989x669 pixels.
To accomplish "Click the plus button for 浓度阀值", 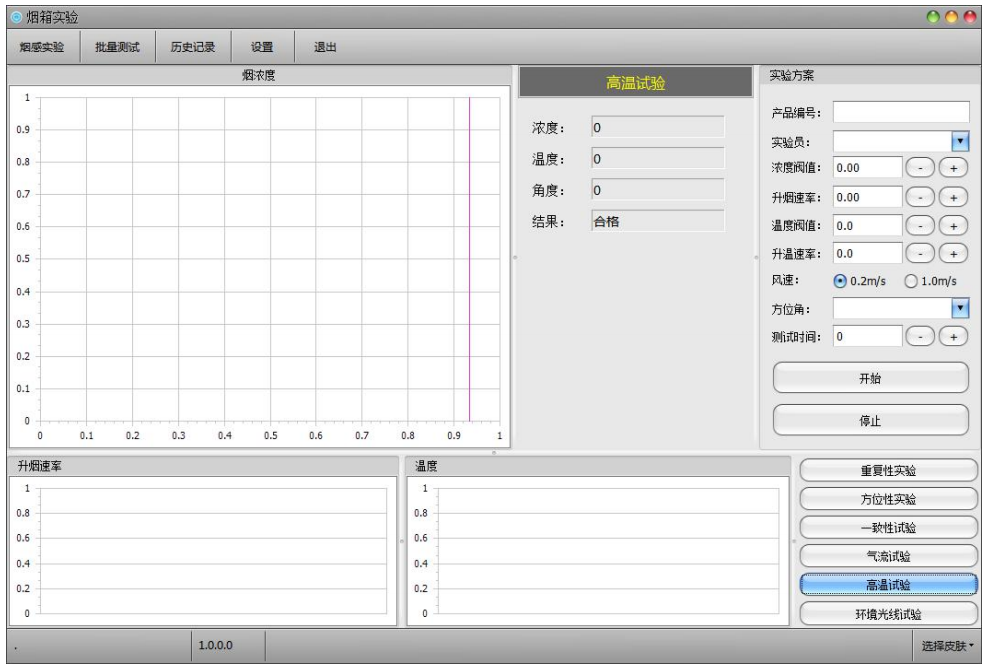I will 954,169.
